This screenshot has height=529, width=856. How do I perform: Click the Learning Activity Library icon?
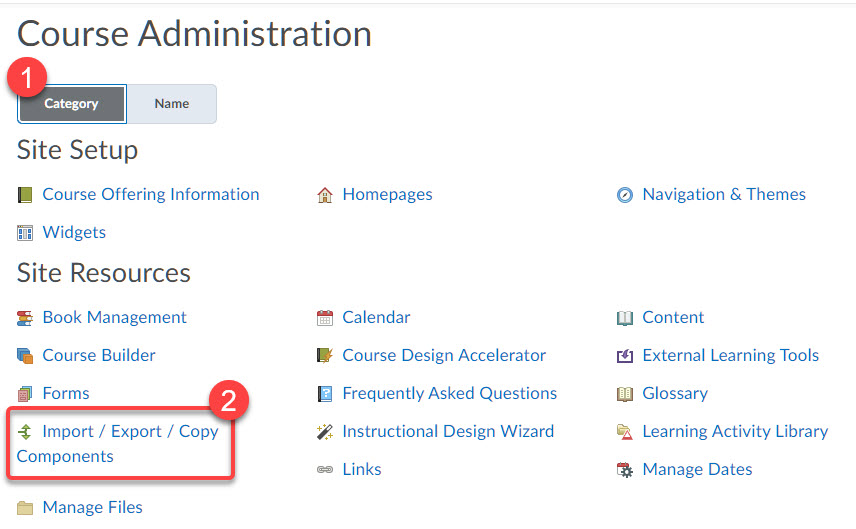(x=625, y=432)
